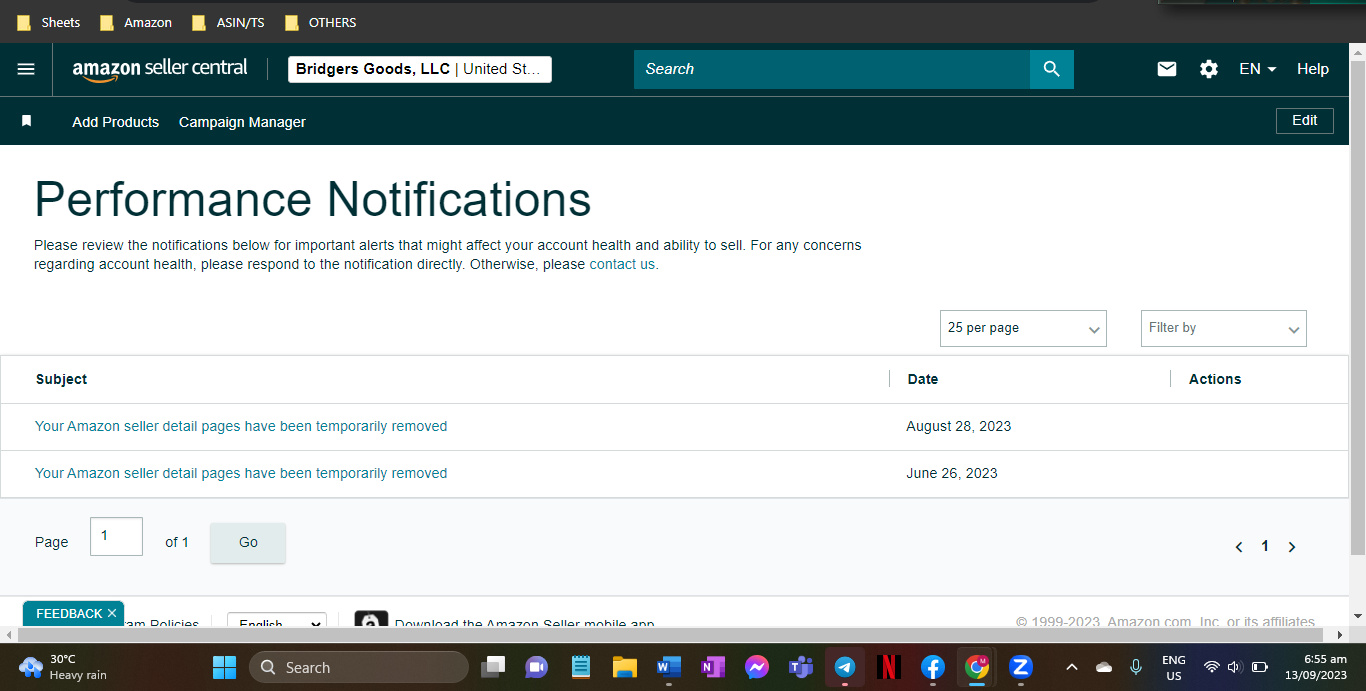Image resolution: width=1366 pixels, height=691 pixels.
Task: Open OneNote from the taskbar
Action: (713, 667)
